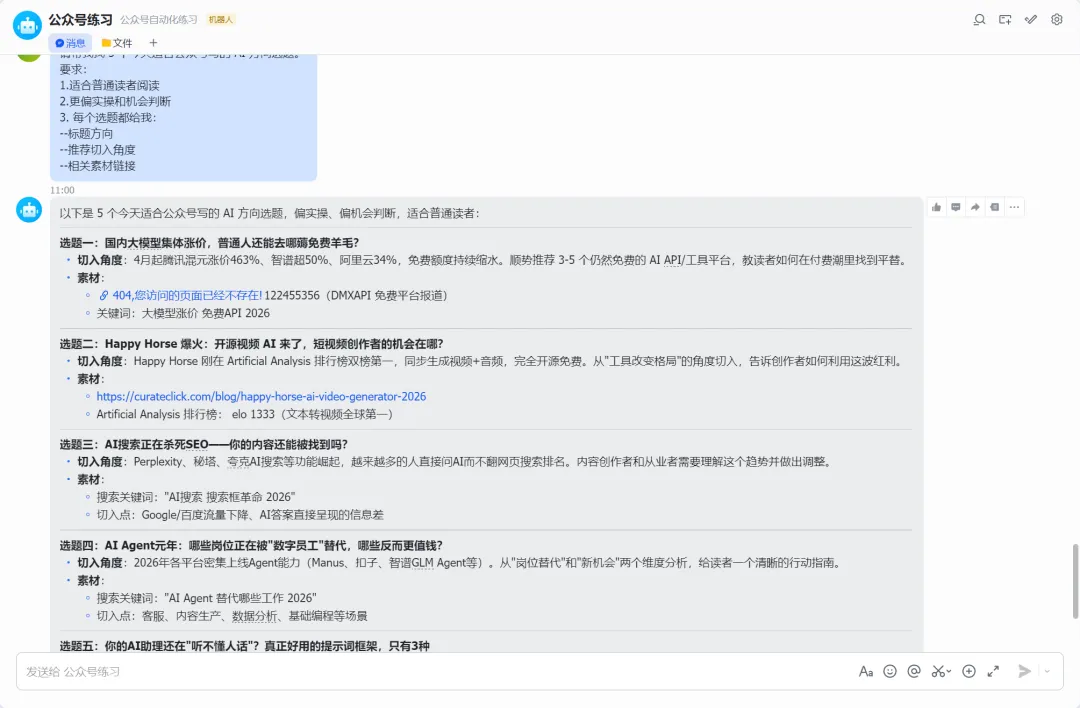Click text 关键词:大模型涨价 免费API 2026

point(183,313)
